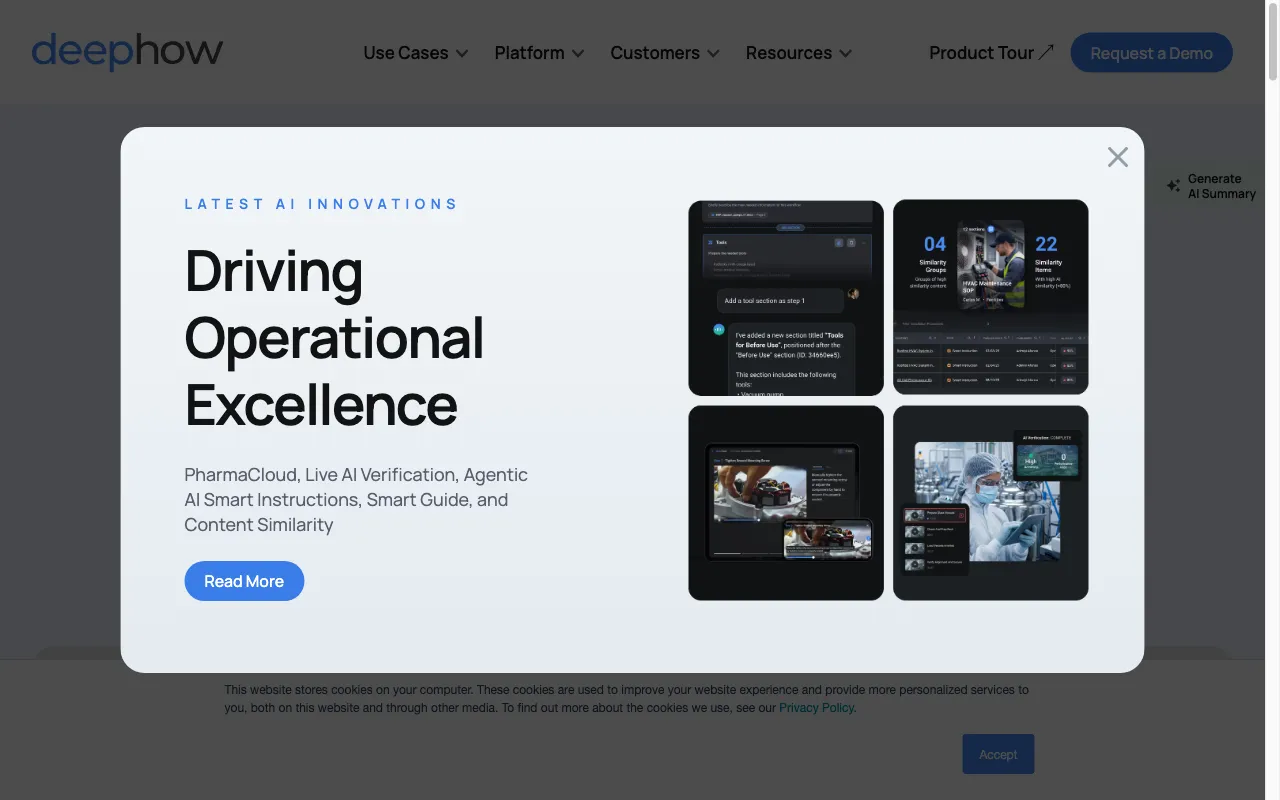Click the Request a Demo button
The width and height of the screenshot is (1280, 800).
coord(1151,53)
